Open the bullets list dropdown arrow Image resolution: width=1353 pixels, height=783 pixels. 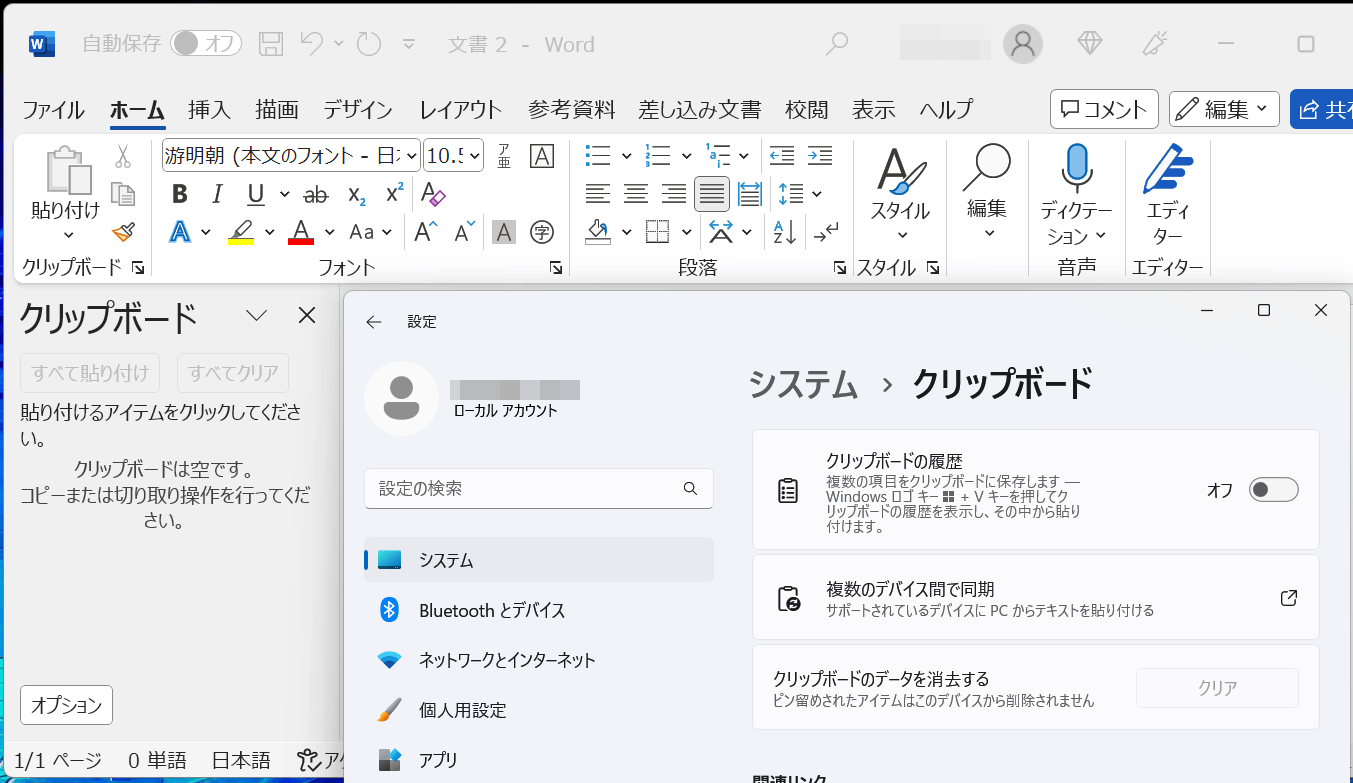(626, 156)
